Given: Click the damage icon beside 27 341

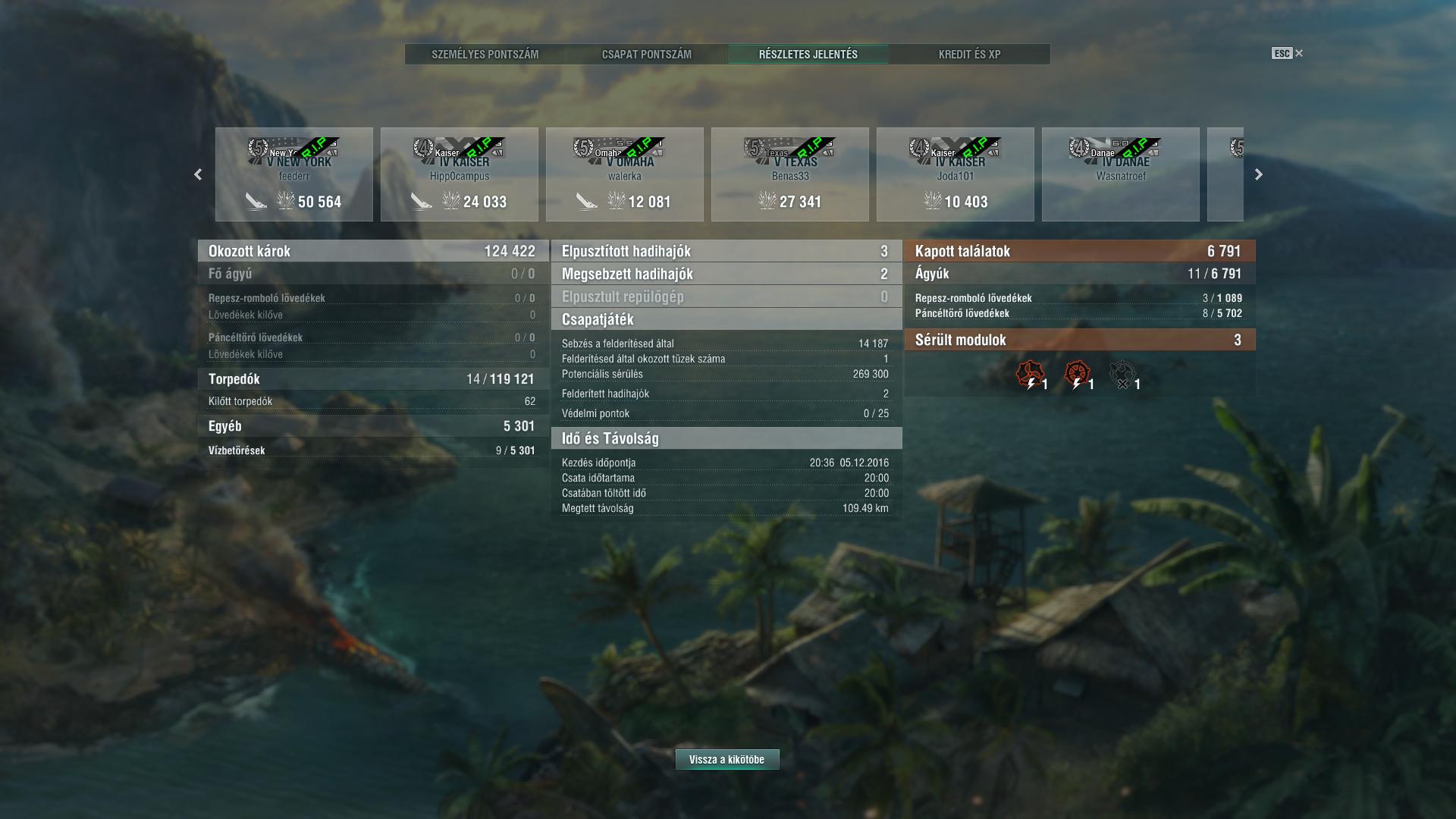Looking at the screenshot, I should click(x=767, y=201).
